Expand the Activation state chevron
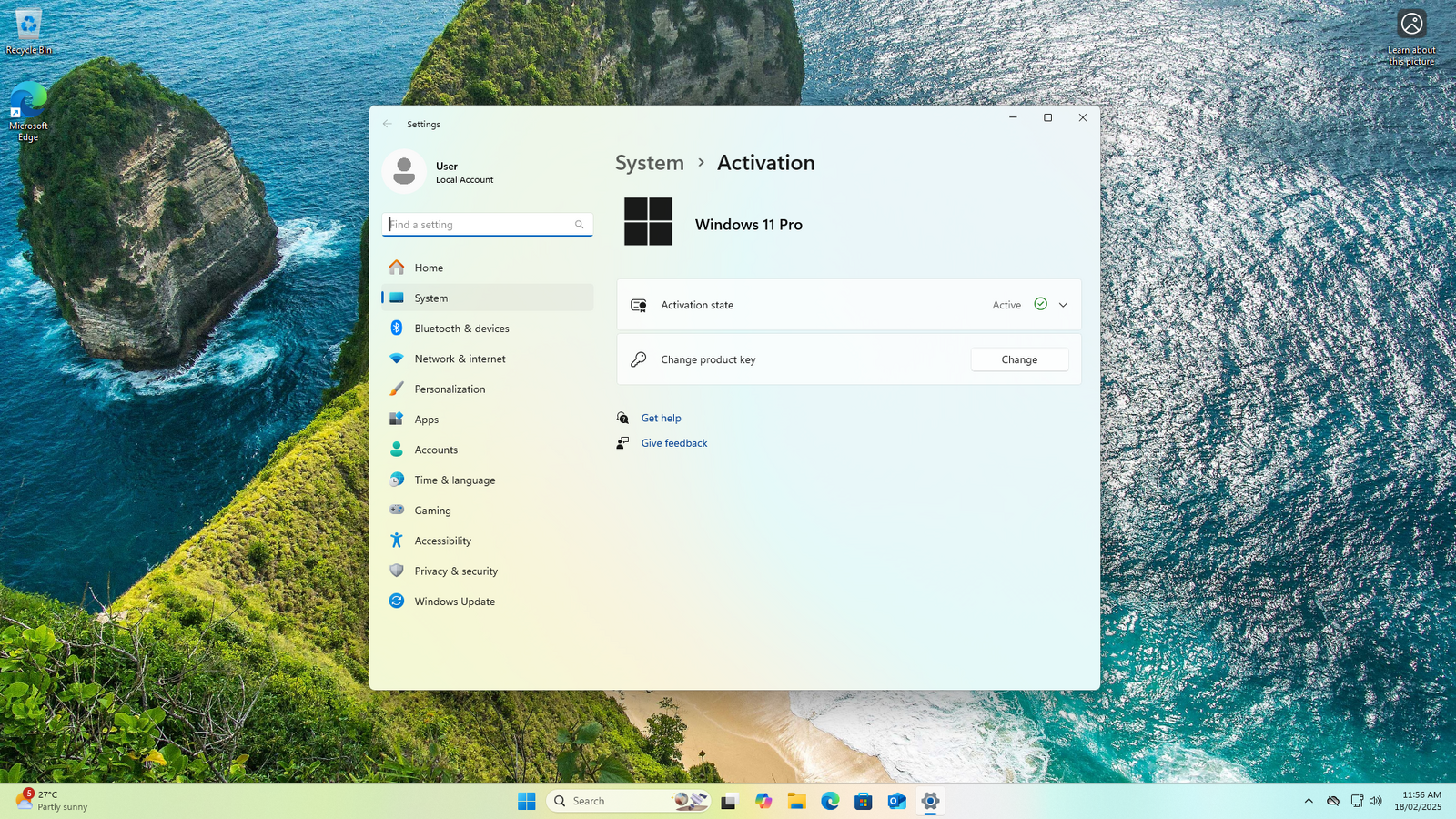The image size is (1456, 819). point(1063,305)
